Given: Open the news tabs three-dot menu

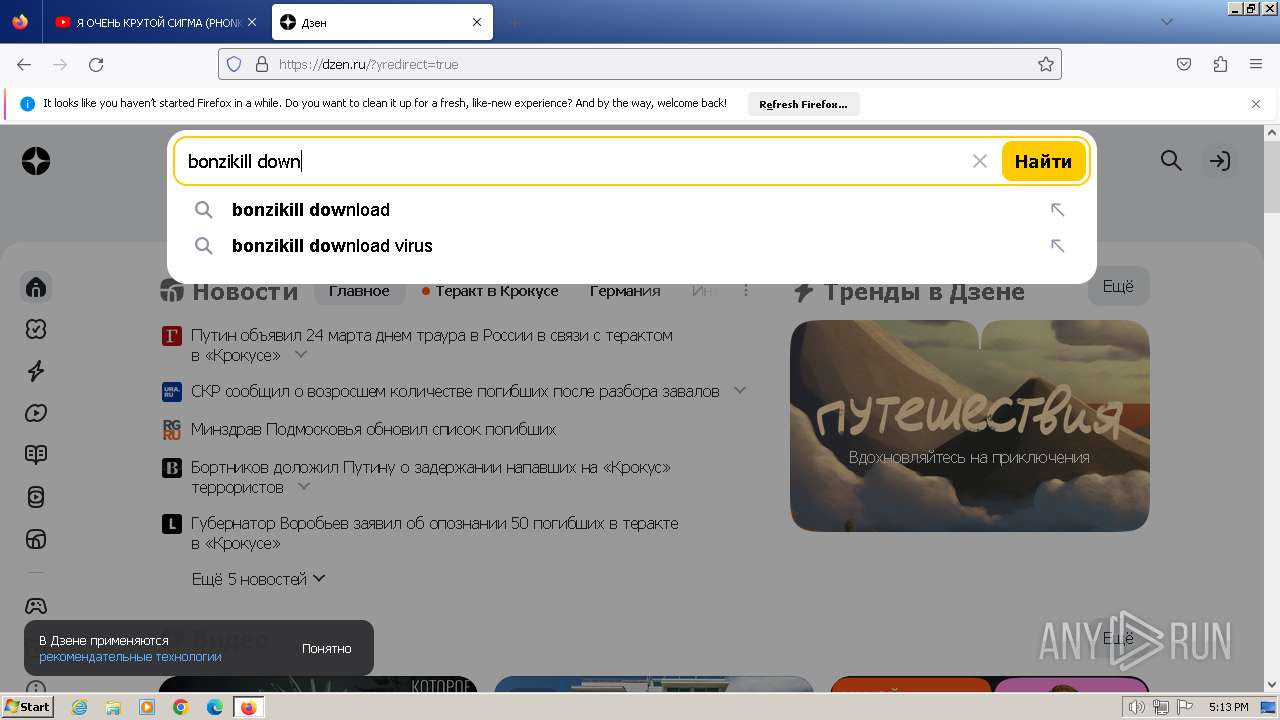Looking at the screenshot, I should 746,291.
